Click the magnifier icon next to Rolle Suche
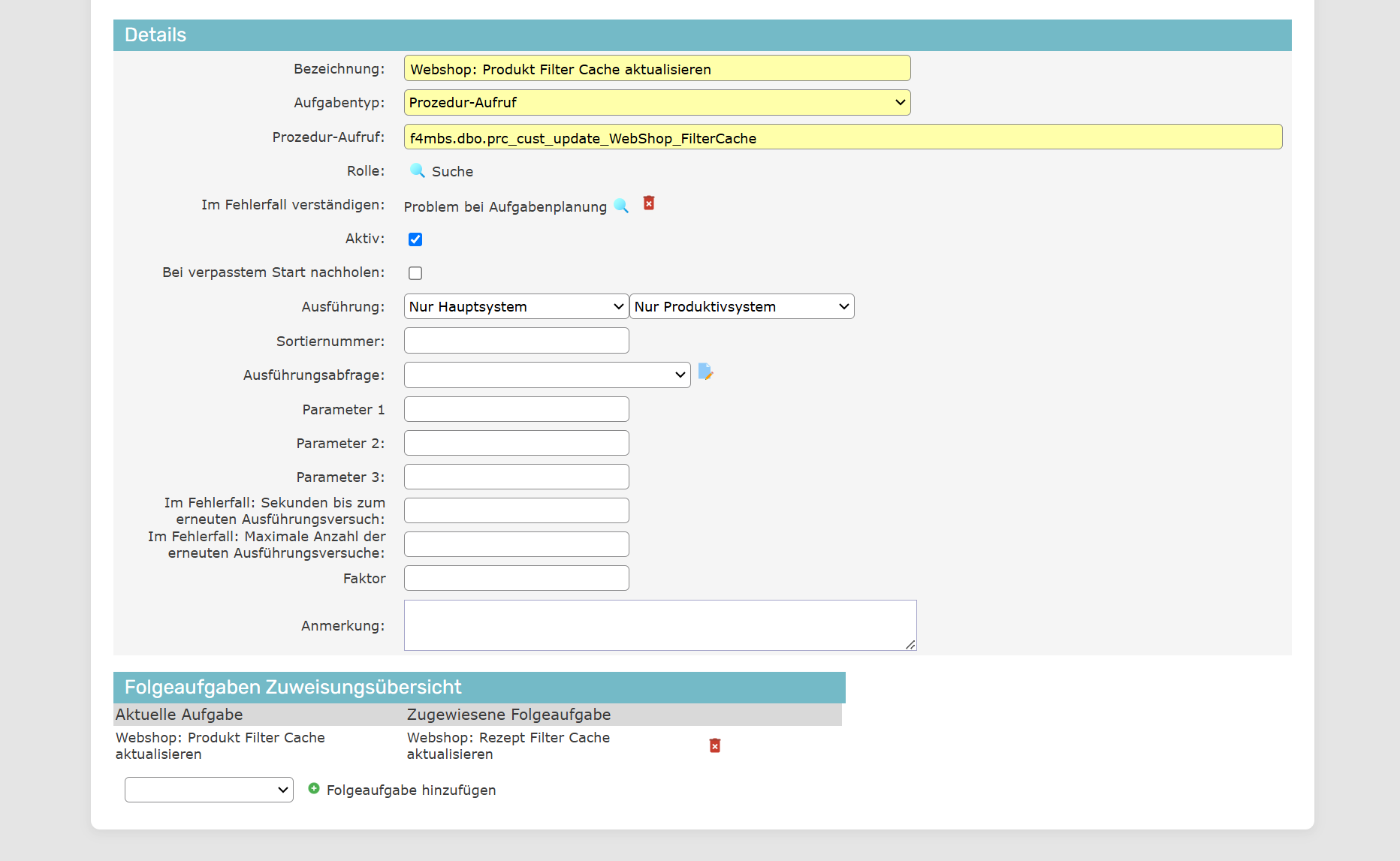1400x861 pixels. tap(417, 170)
